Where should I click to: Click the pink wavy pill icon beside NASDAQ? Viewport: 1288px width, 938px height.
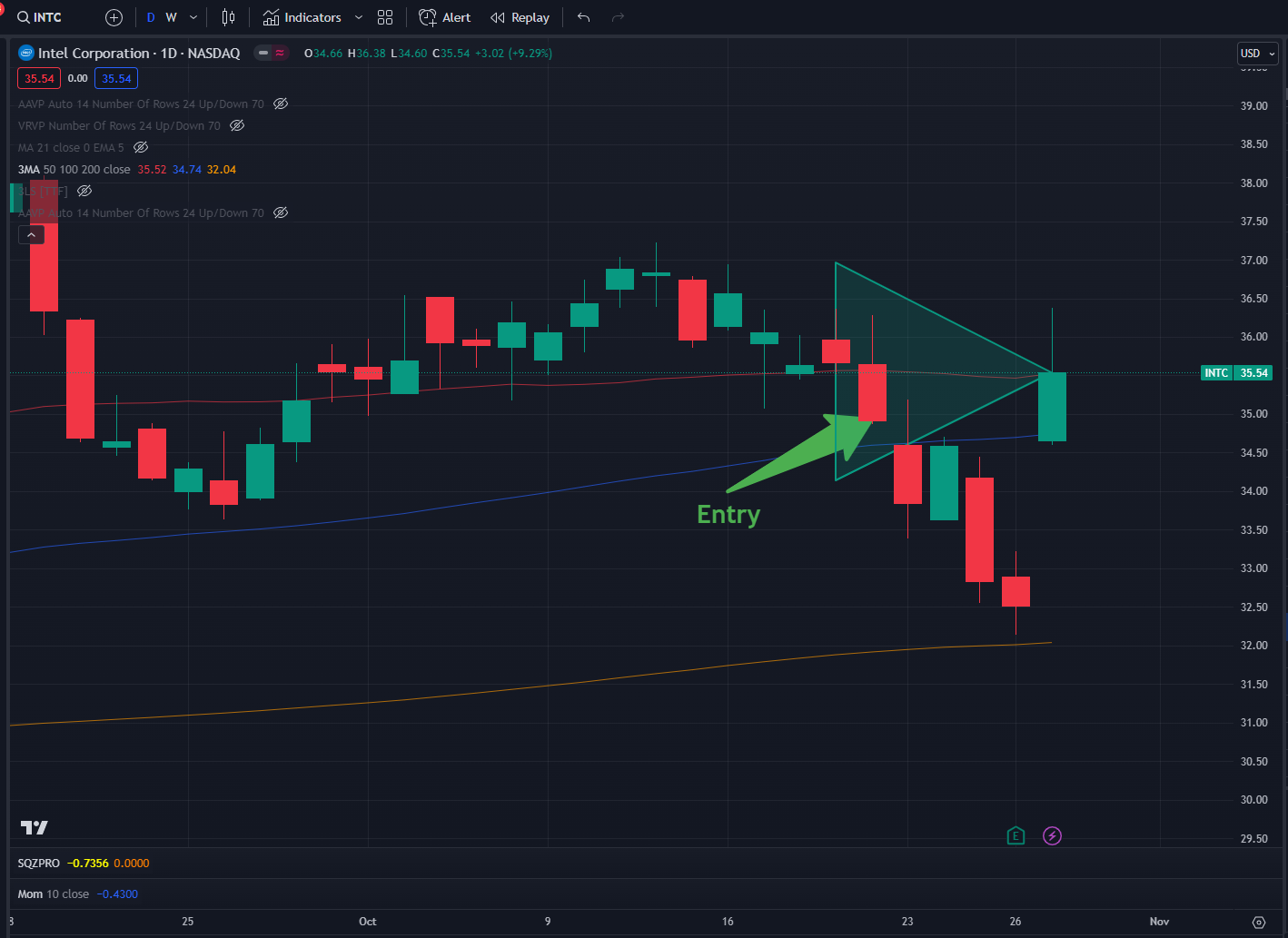[x=280, y=54]
